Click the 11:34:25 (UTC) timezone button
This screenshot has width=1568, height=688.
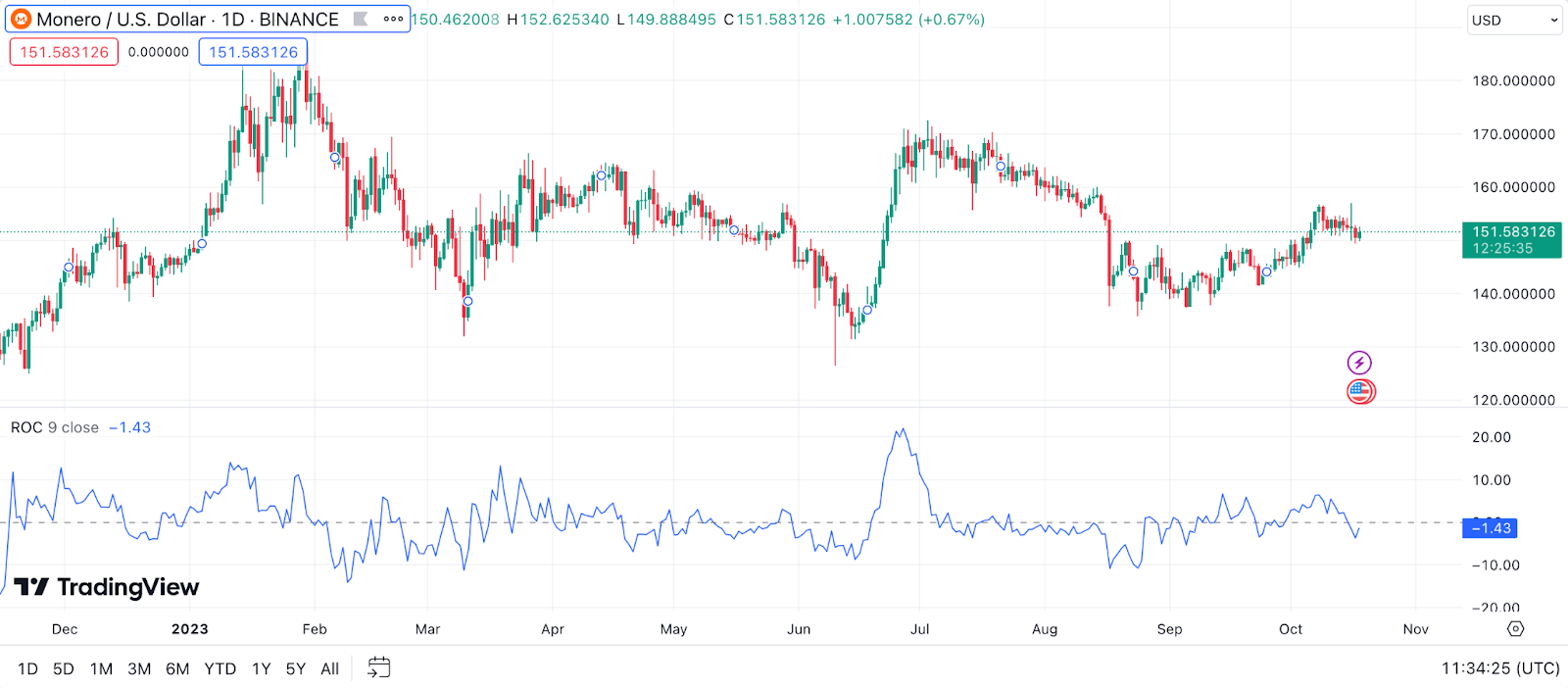1500,668
